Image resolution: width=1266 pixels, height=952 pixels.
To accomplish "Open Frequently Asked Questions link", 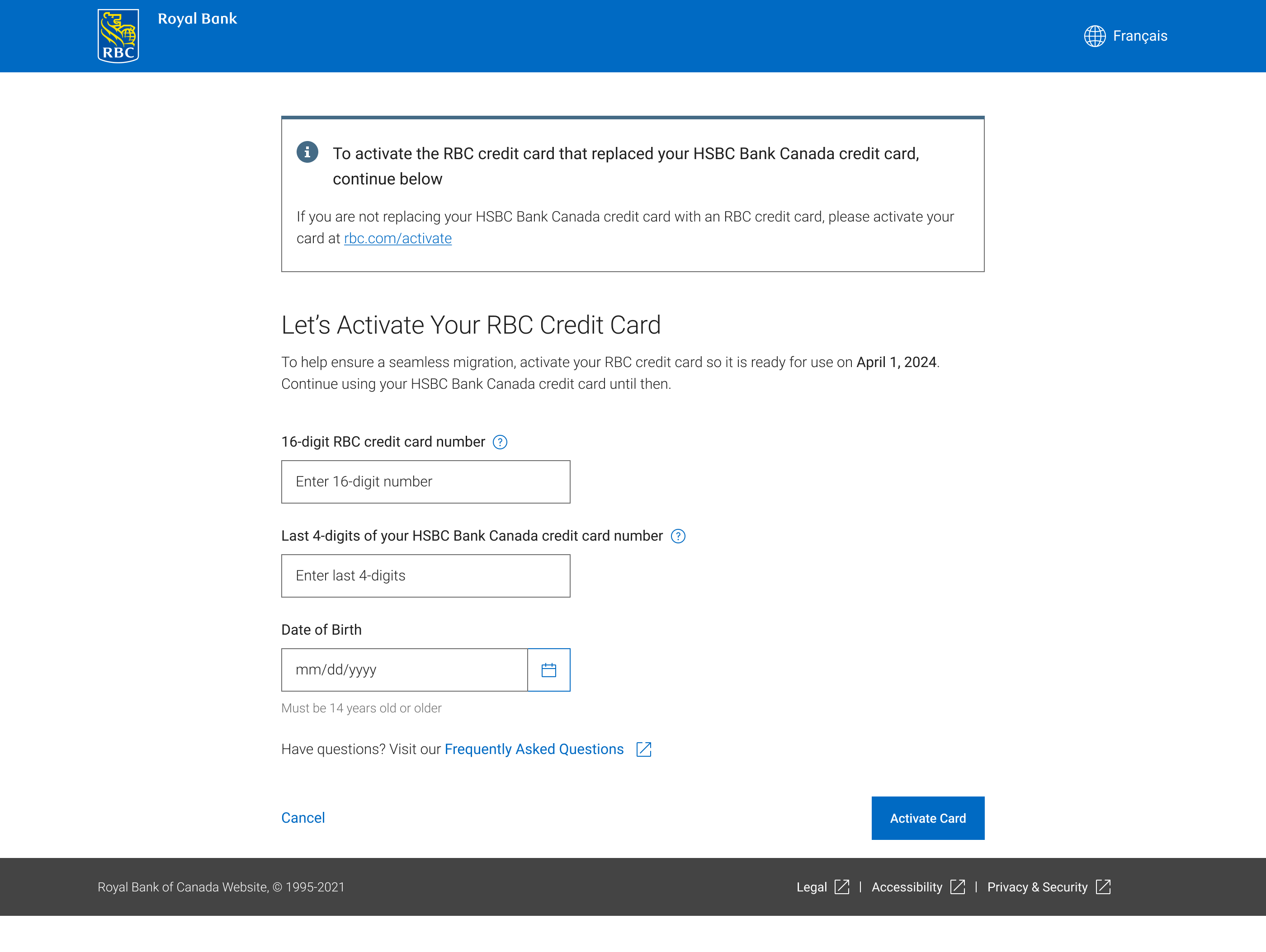I will coord(534,749).
